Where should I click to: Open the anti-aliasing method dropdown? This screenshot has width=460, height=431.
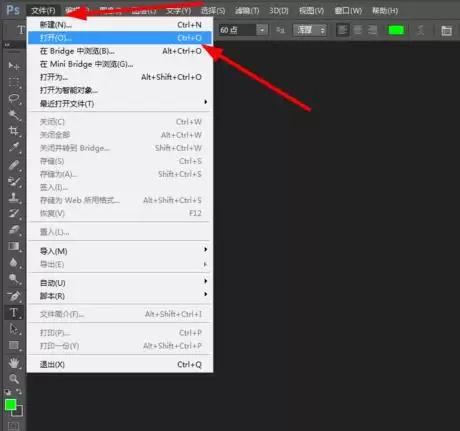tap(309, 30)
